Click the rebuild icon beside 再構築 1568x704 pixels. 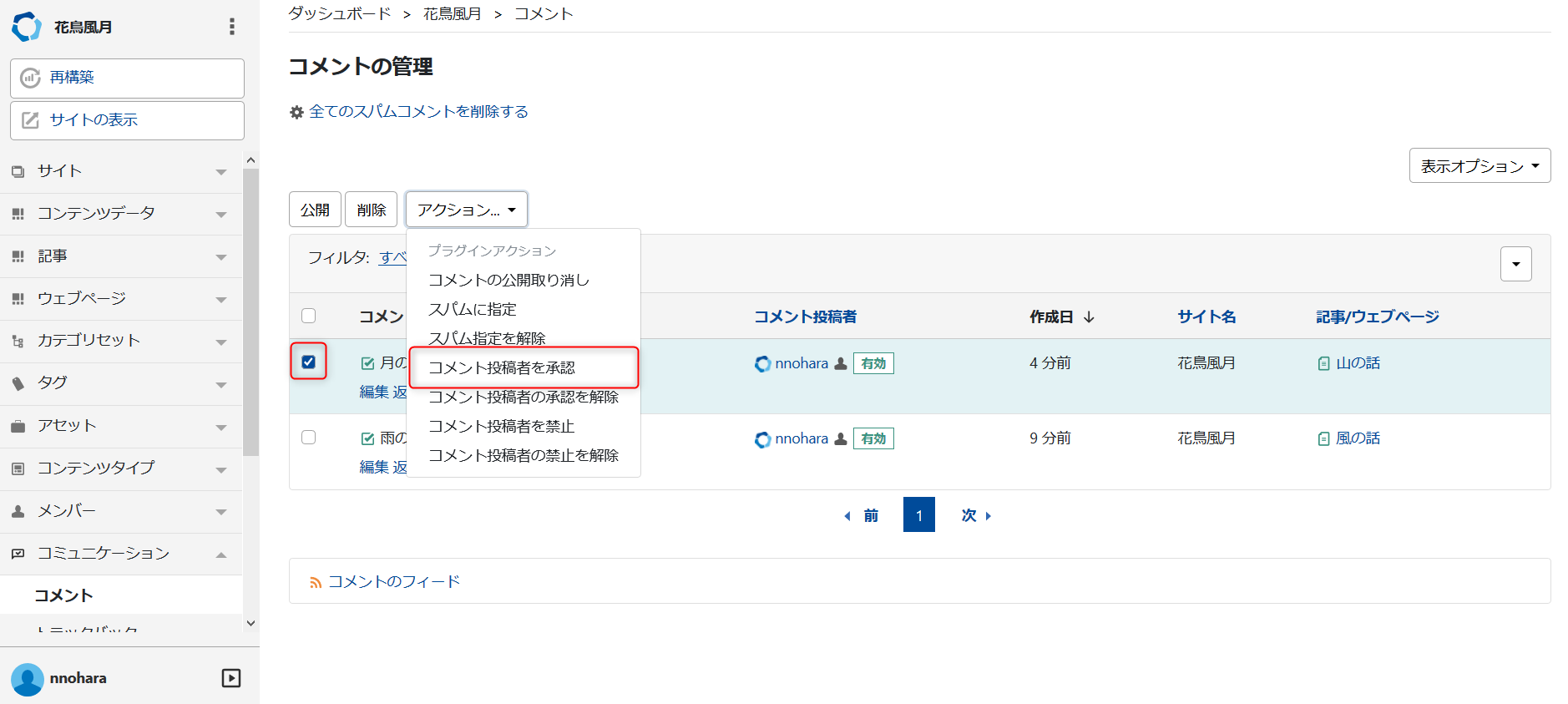(x=31, y=78)
